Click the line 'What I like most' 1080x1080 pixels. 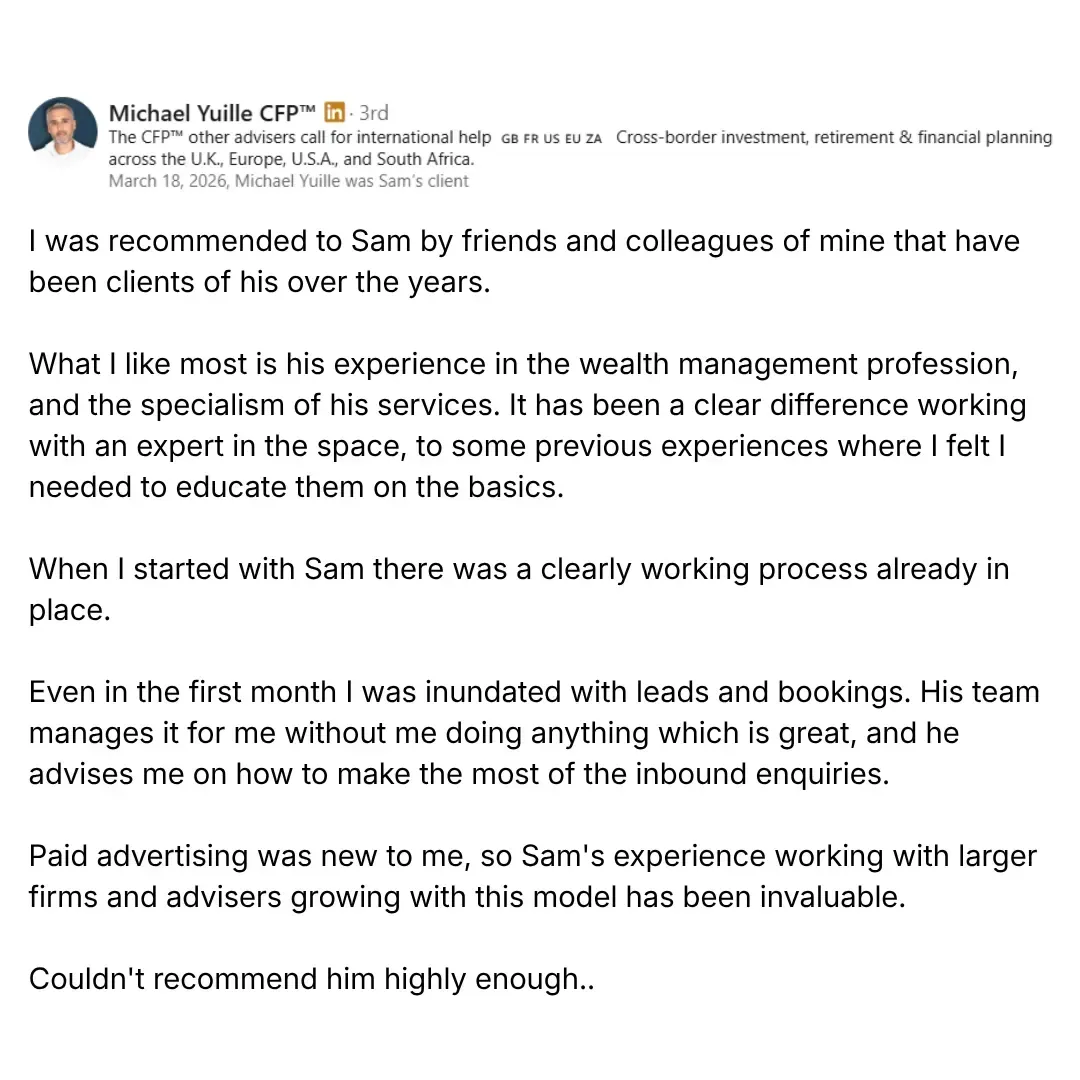pos(523,364)
